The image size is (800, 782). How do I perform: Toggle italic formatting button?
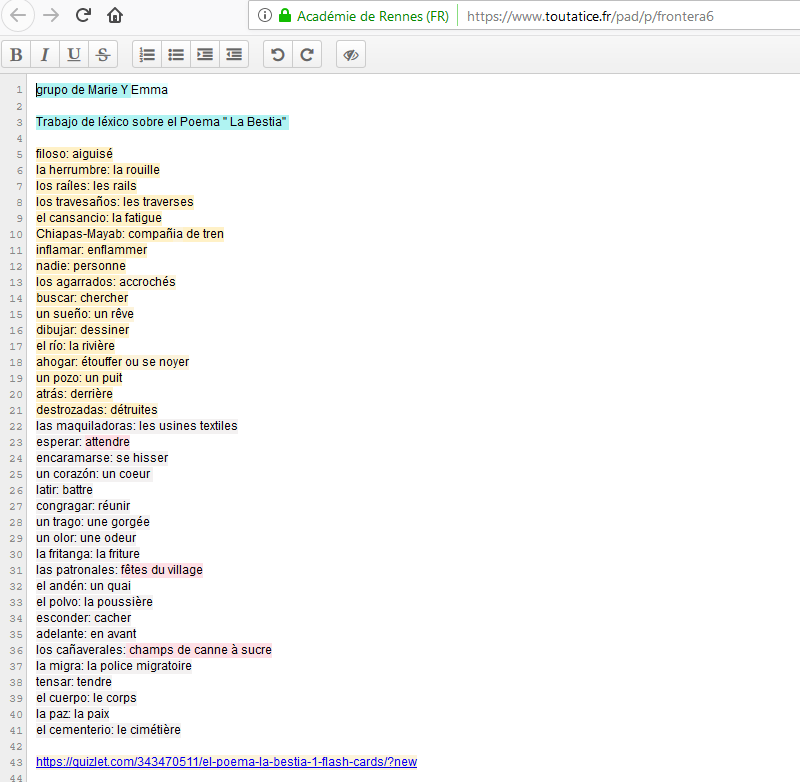(45, 55)
